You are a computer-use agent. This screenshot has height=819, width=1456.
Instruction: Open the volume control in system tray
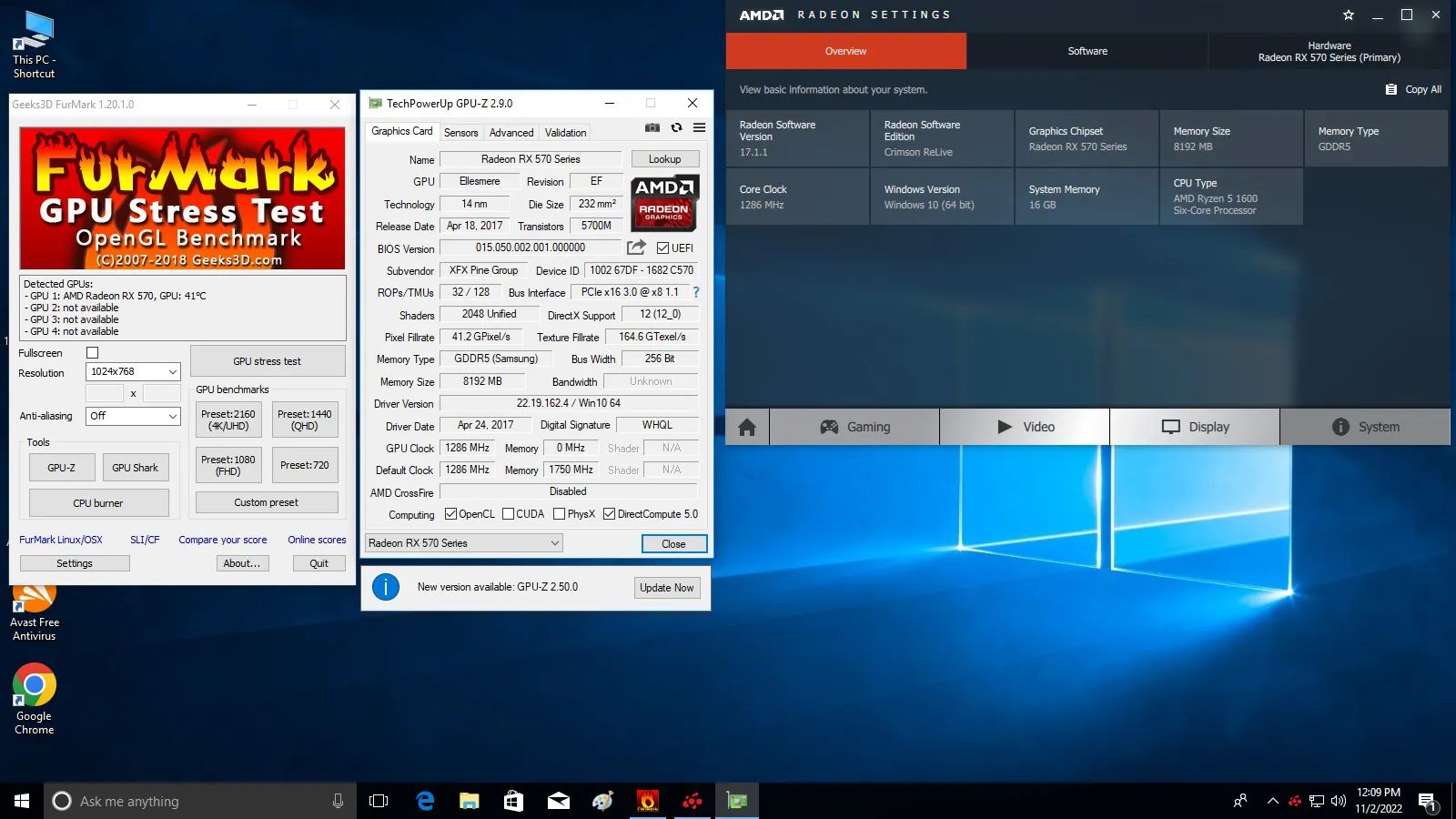[x=1339, y=801]
